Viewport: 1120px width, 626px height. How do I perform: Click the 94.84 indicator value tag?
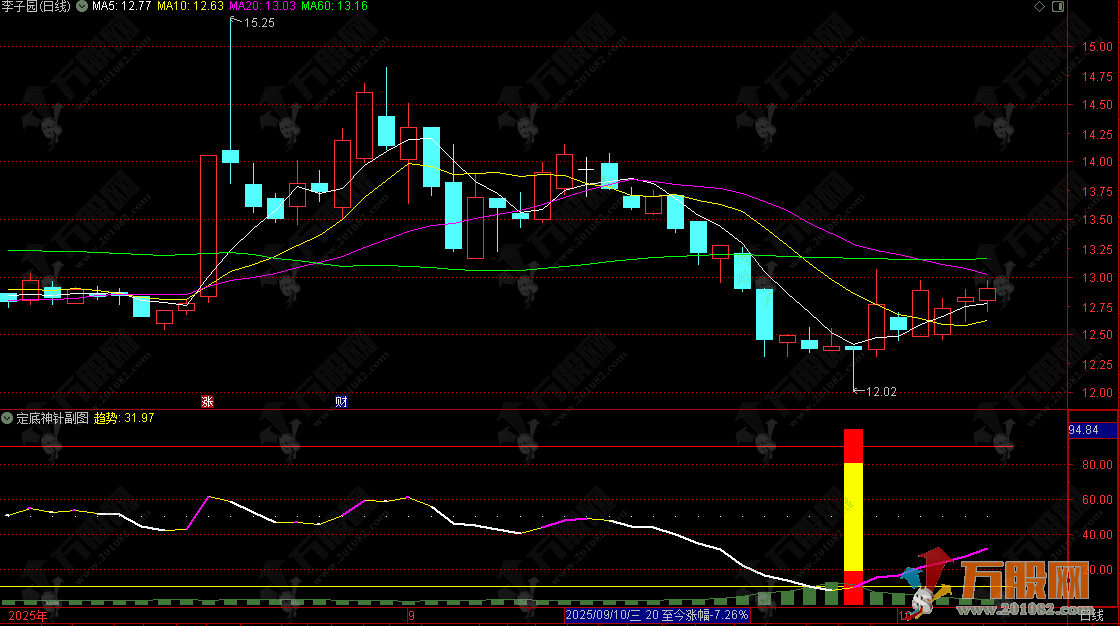[1084, 430]
